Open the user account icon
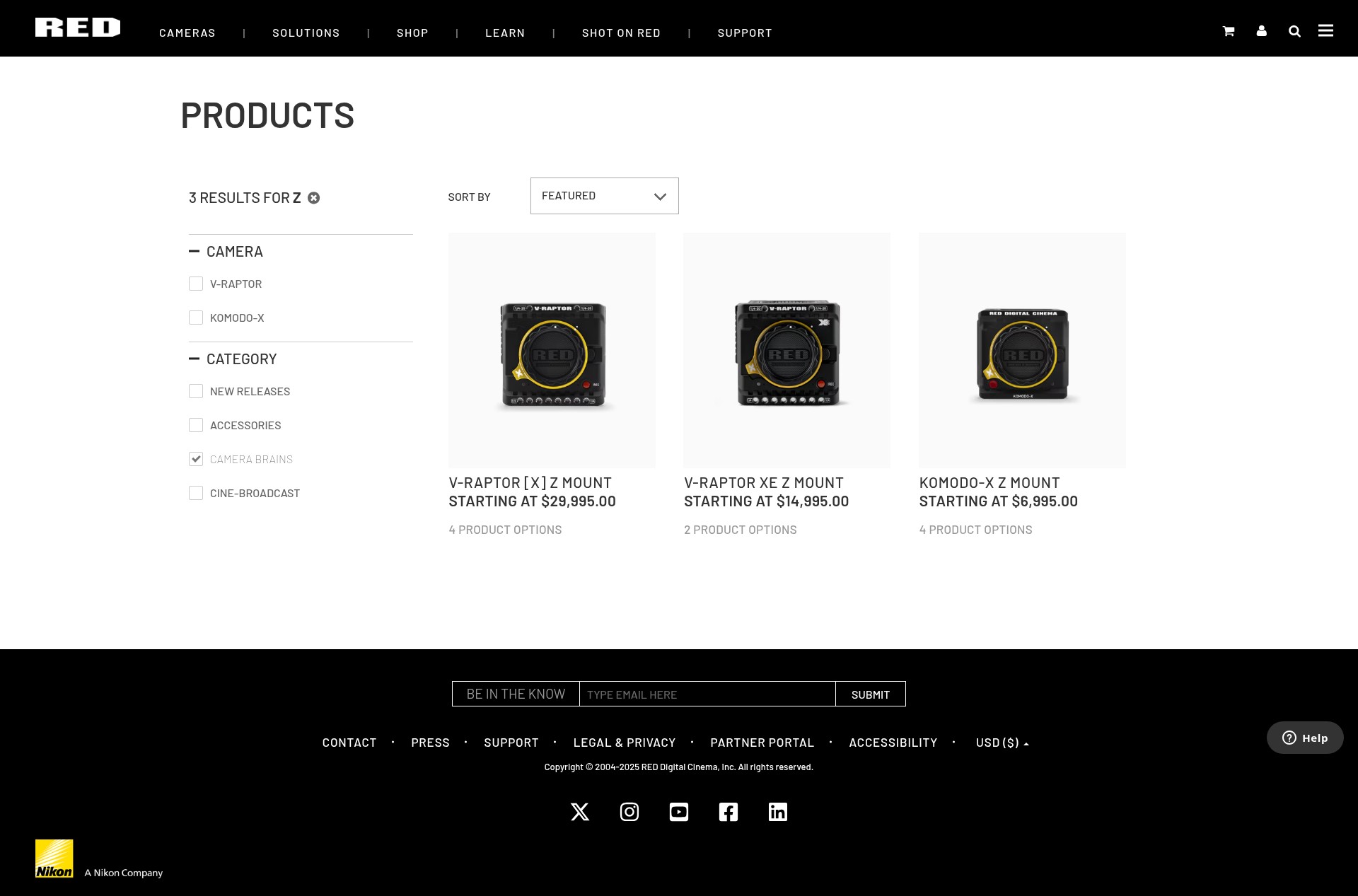This screenshot has width=1358, height=896. 1262,31
